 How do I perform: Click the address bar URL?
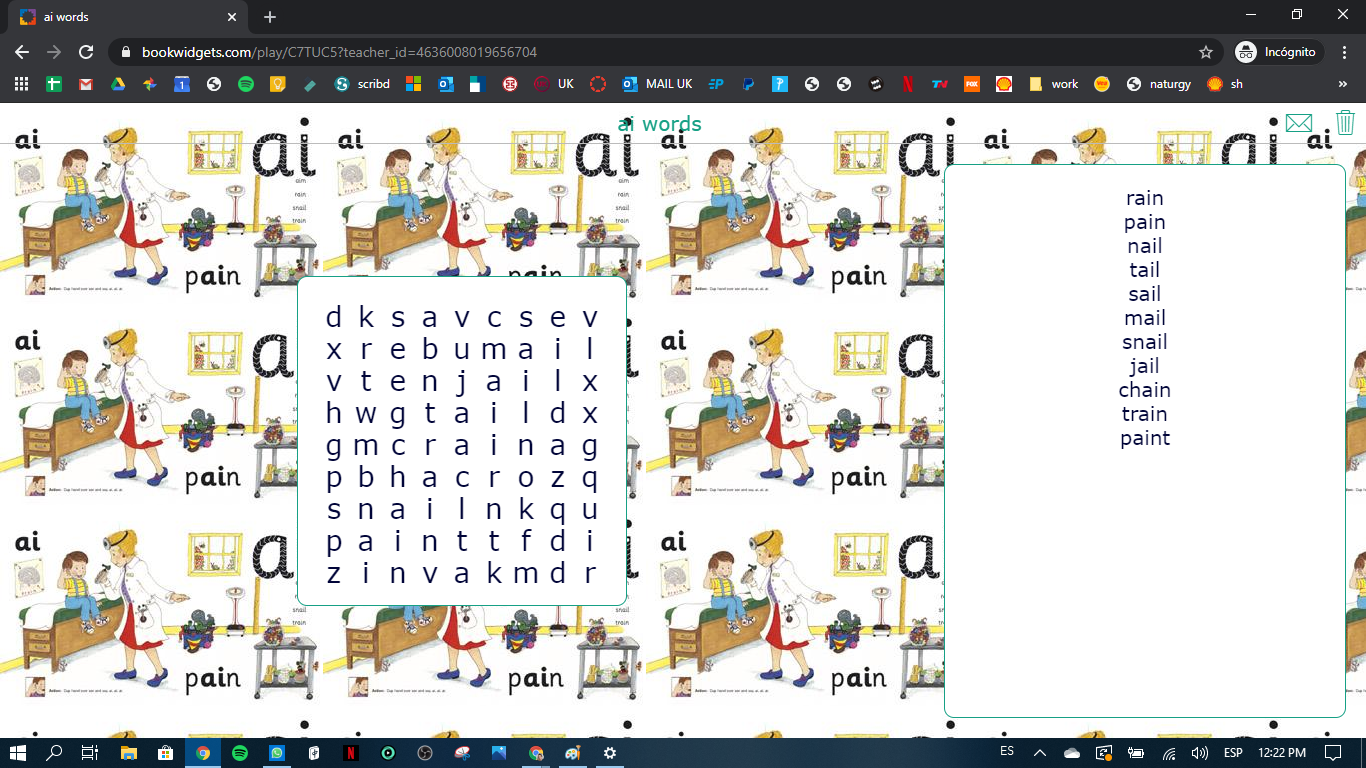click(x=339, y=52)
